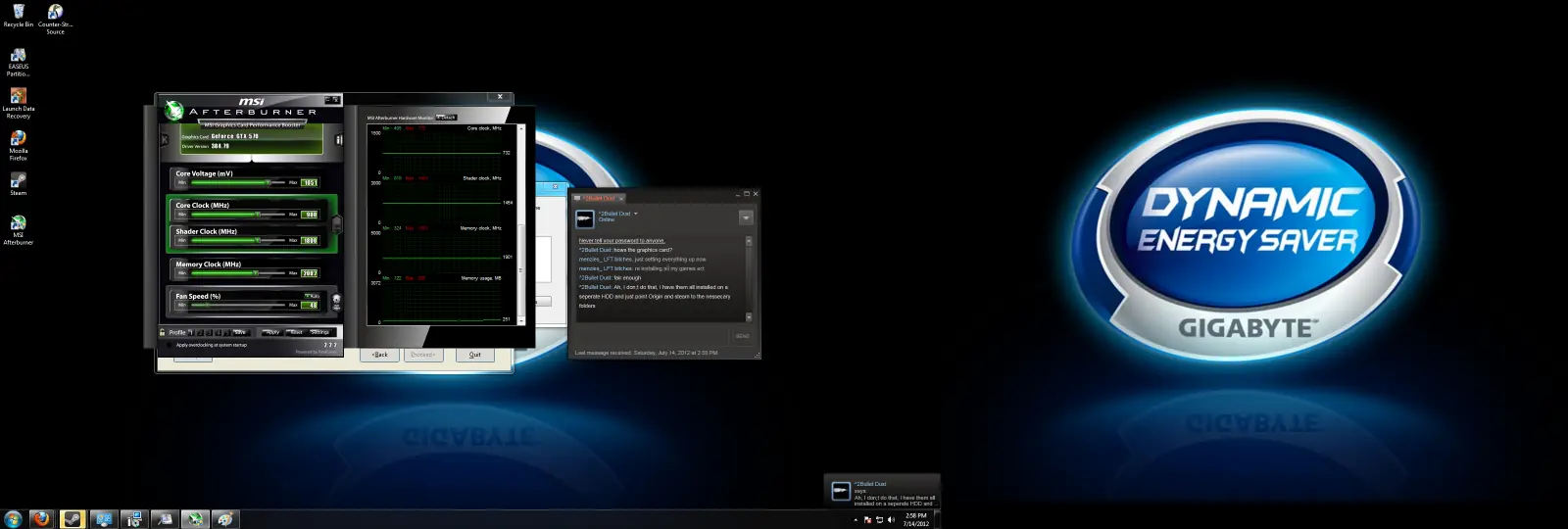Click the Core Voltage slider handle
The height and width of the screenshot is (529, 1568).
point(268,182)
